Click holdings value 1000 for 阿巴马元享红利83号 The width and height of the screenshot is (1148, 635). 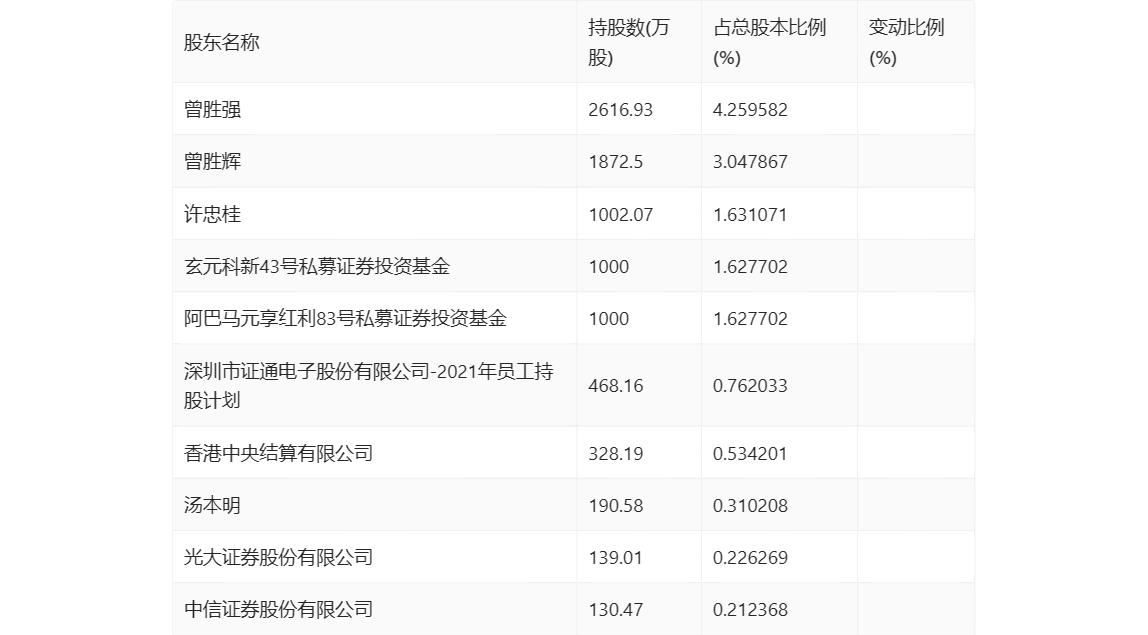pyautogui.click(x=608, y=319)
